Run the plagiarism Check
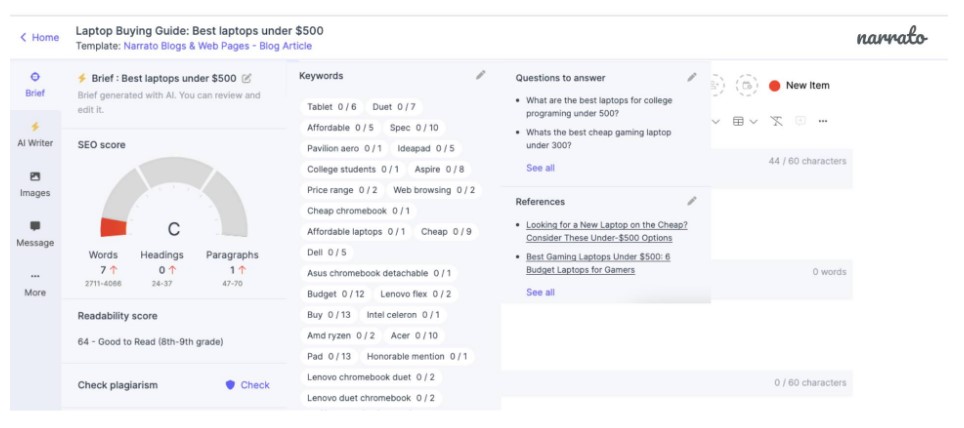The width and height of the screenshot is (964, 428). click(x=247, y=385)
